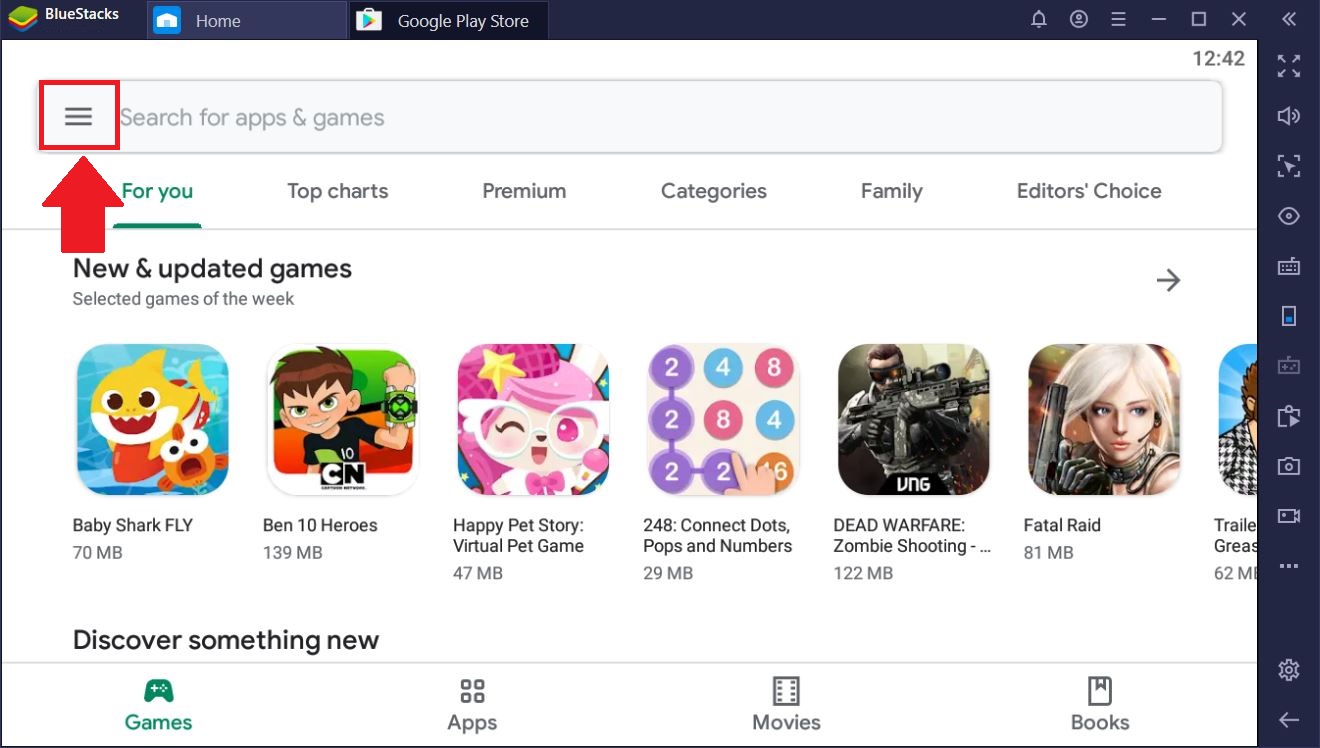This screenshot has width=1320, height=748.
Task: Click the cursor lock icon in sidebar
Action: [1289, 166]
